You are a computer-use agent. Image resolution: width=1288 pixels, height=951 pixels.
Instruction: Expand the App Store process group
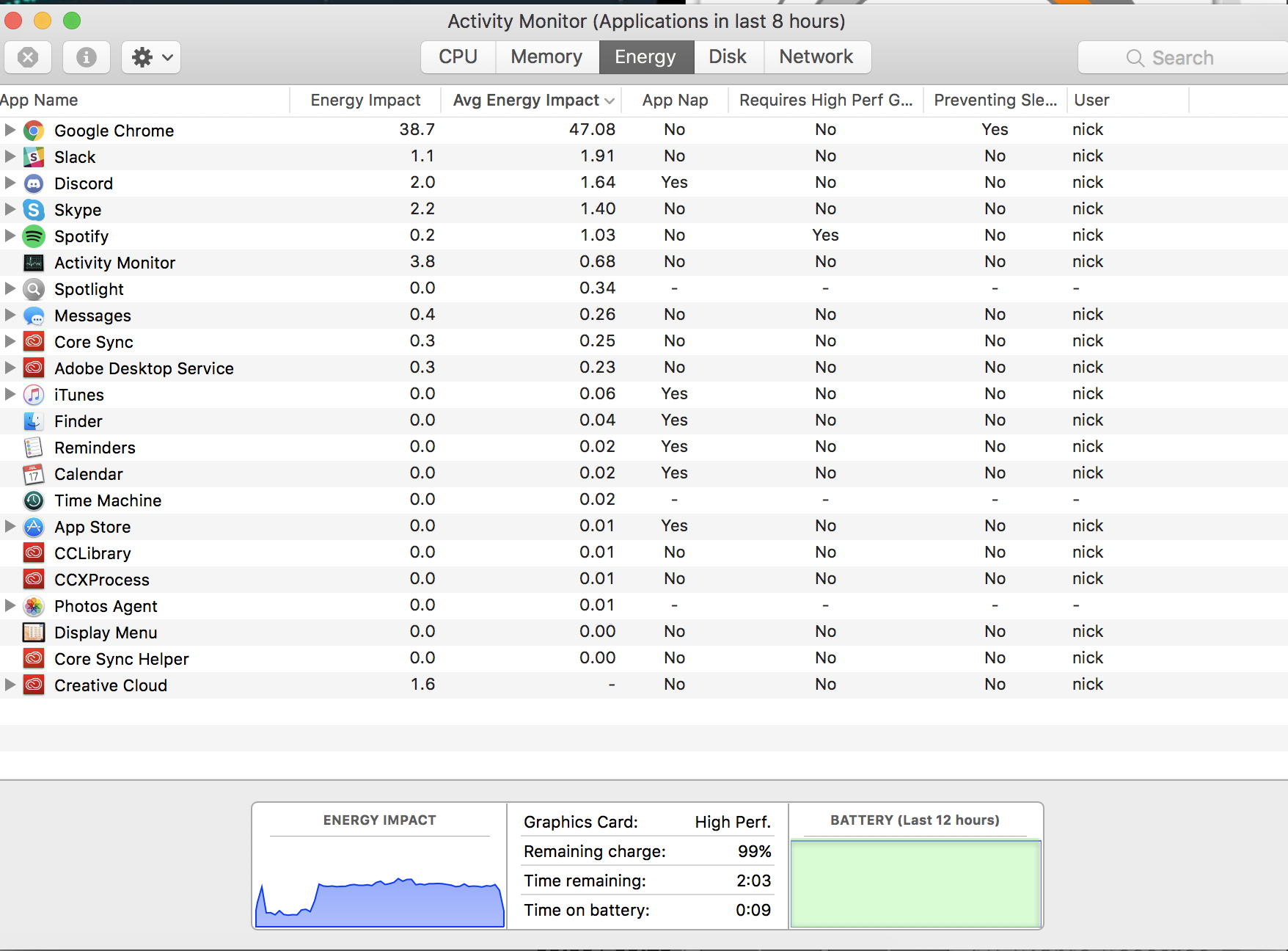[10, 526]
